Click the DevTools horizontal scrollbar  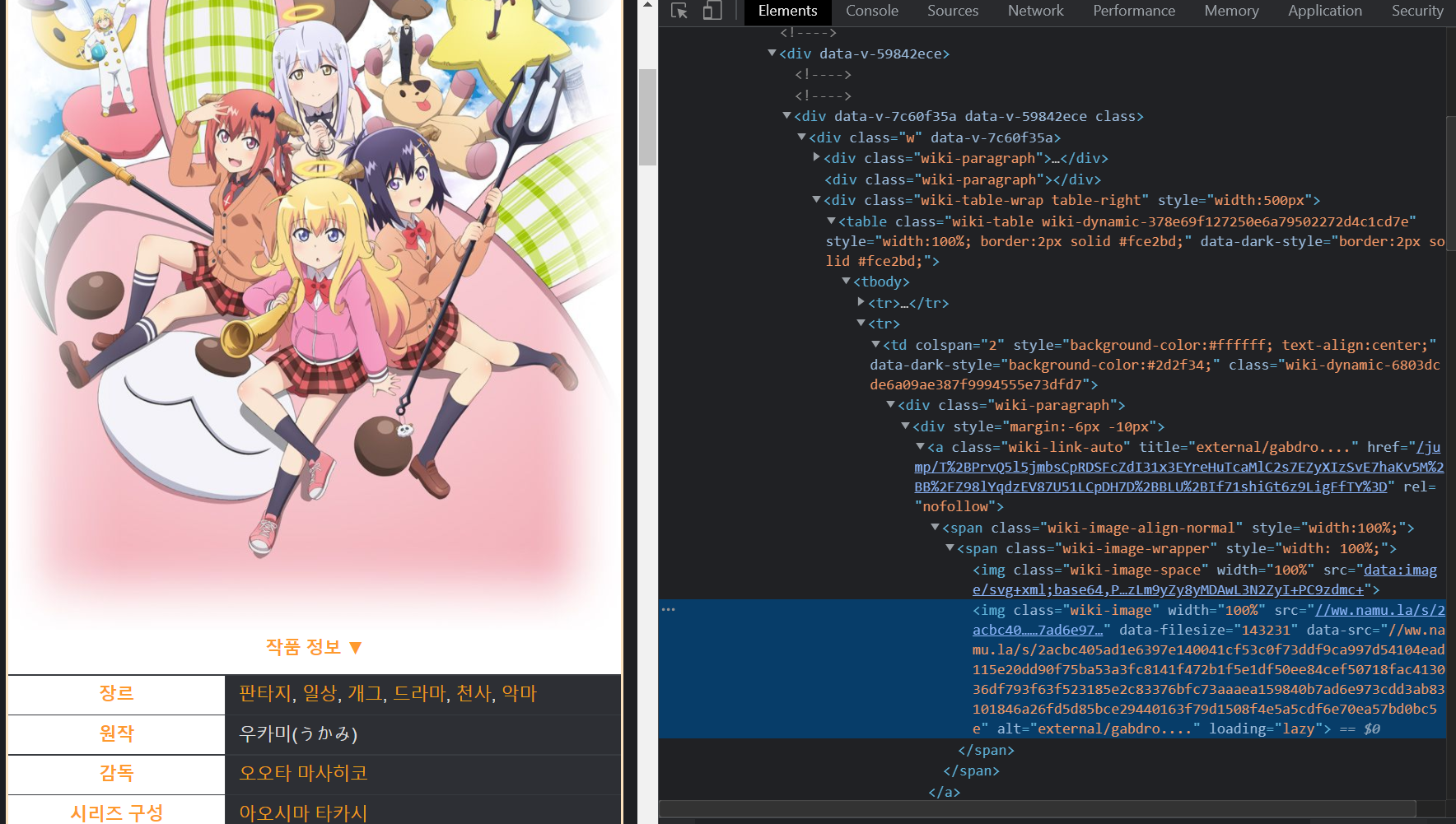tap(1038, 808)
